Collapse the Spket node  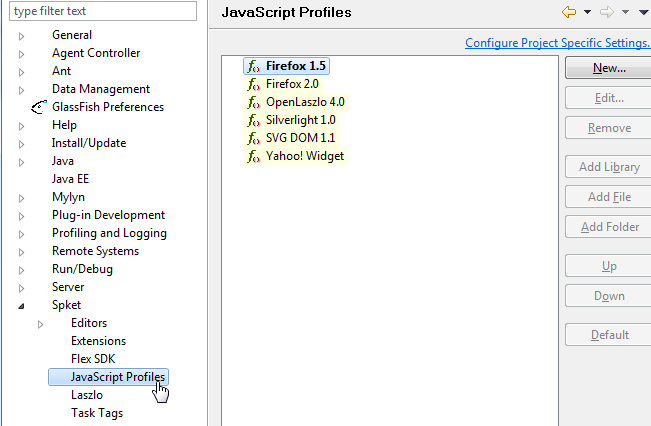21,306
